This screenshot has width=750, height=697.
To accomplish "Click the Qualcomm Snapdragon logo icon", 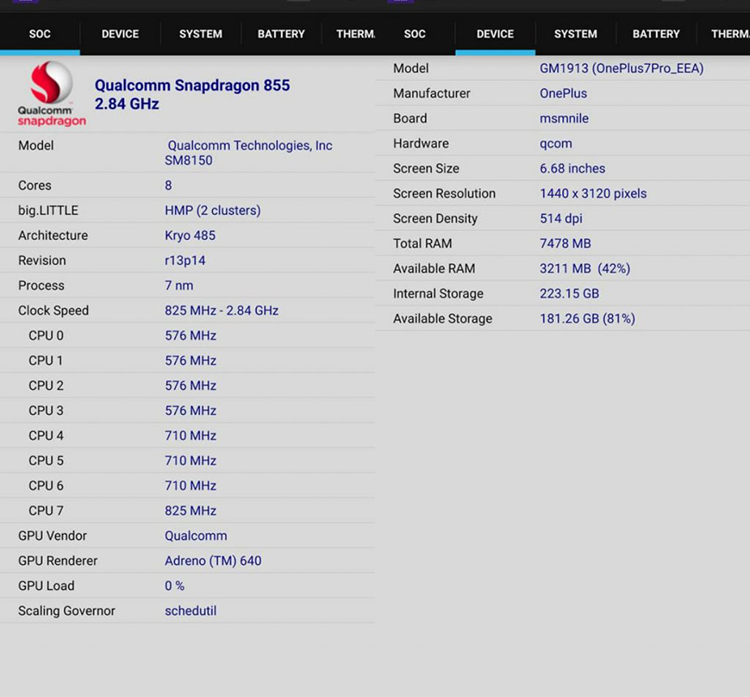I will click(x=52, y=94).
